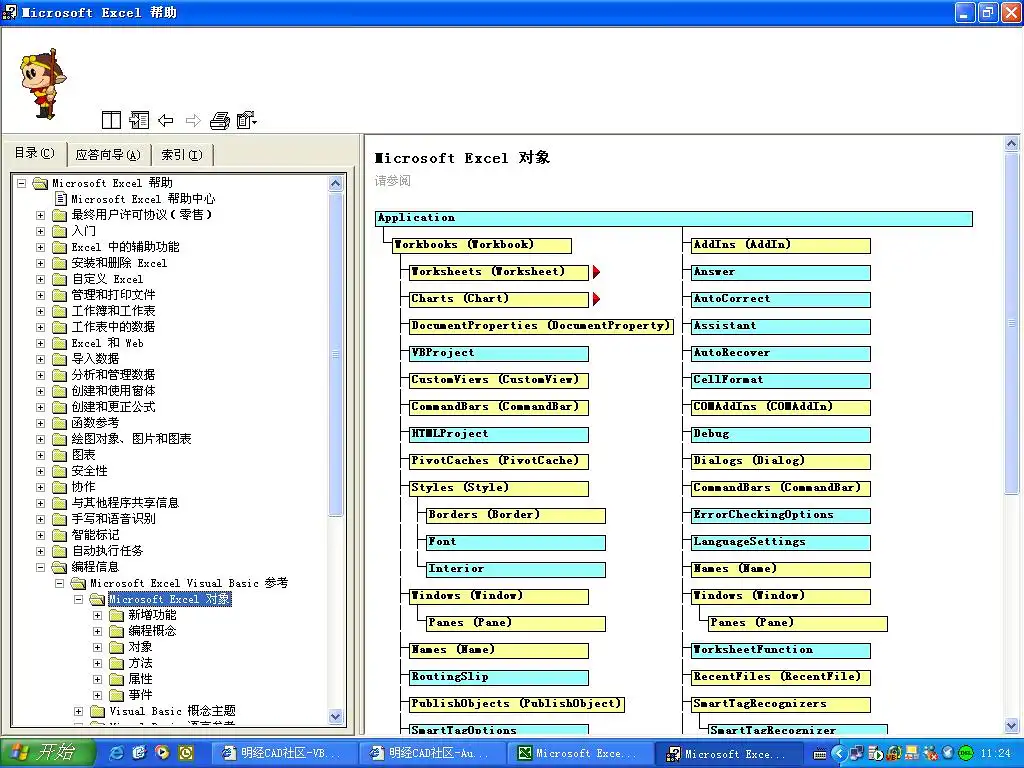Click the red arrow beside Charts box

pos(596,299)
